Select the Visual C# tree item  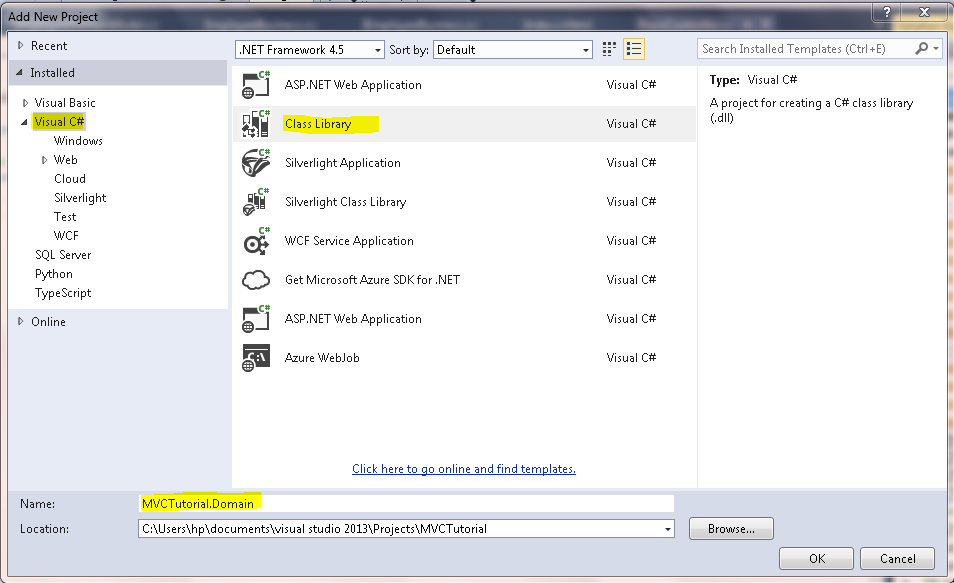pos(59,122)
